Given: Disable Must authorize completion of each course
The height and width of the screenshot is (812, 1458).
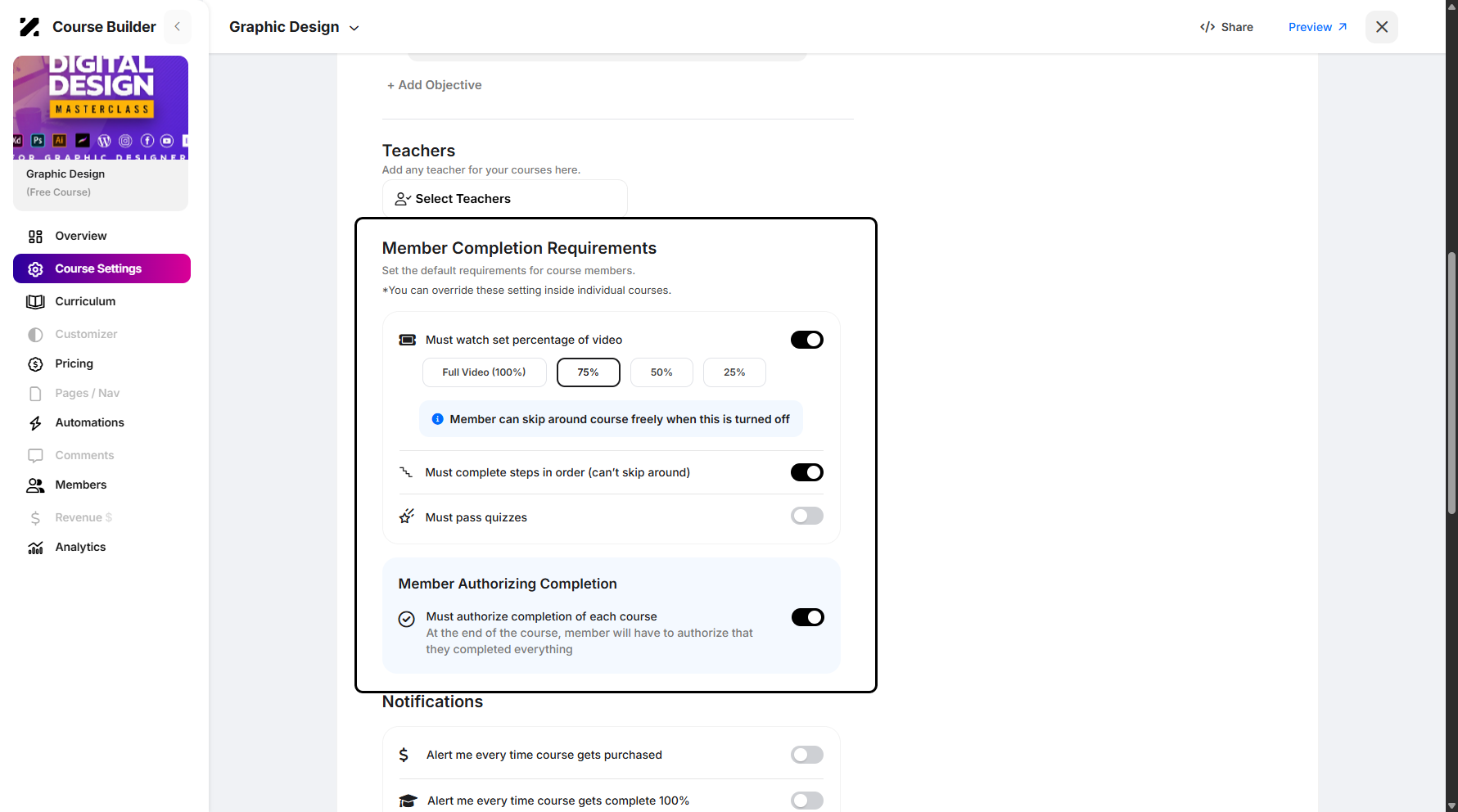Looking at the screenshot, I should tap(808, 617).
